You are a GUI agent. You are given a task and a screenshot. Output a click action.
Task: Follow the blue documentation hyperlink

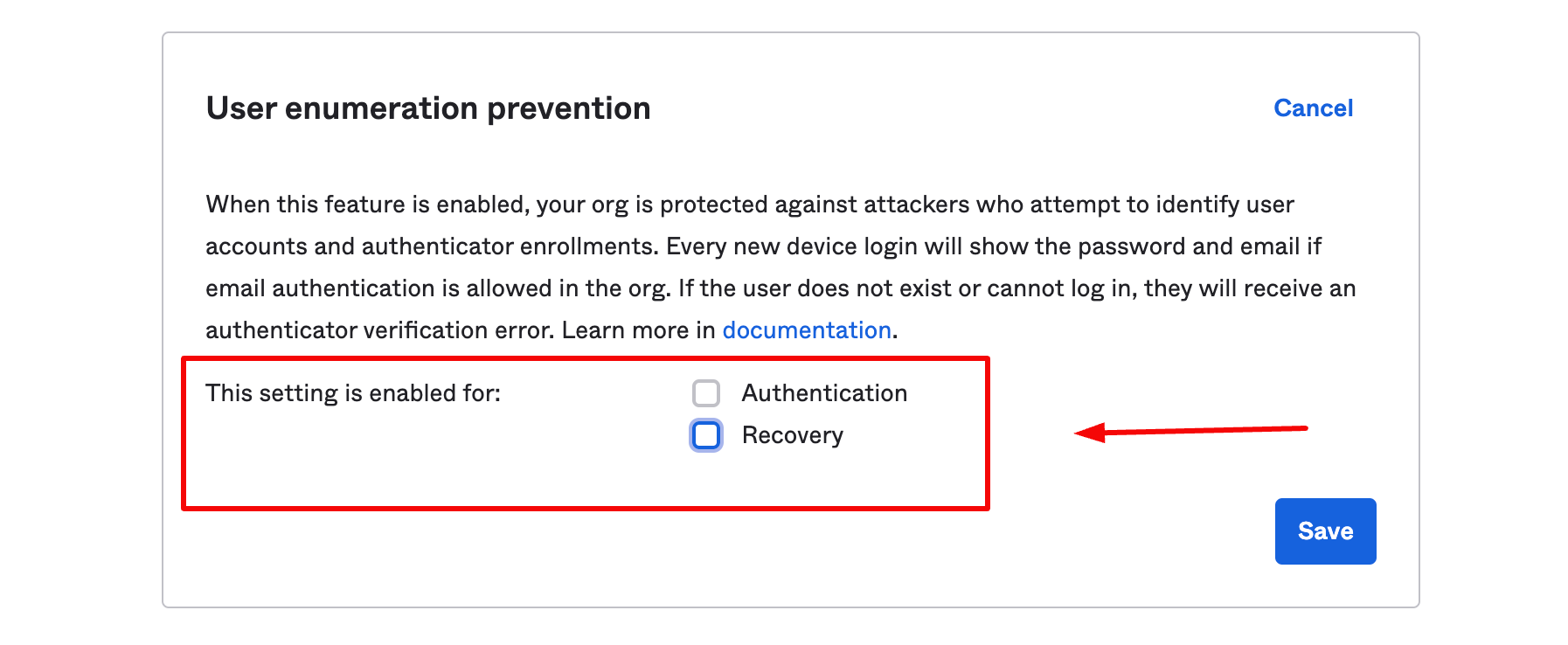808,329
